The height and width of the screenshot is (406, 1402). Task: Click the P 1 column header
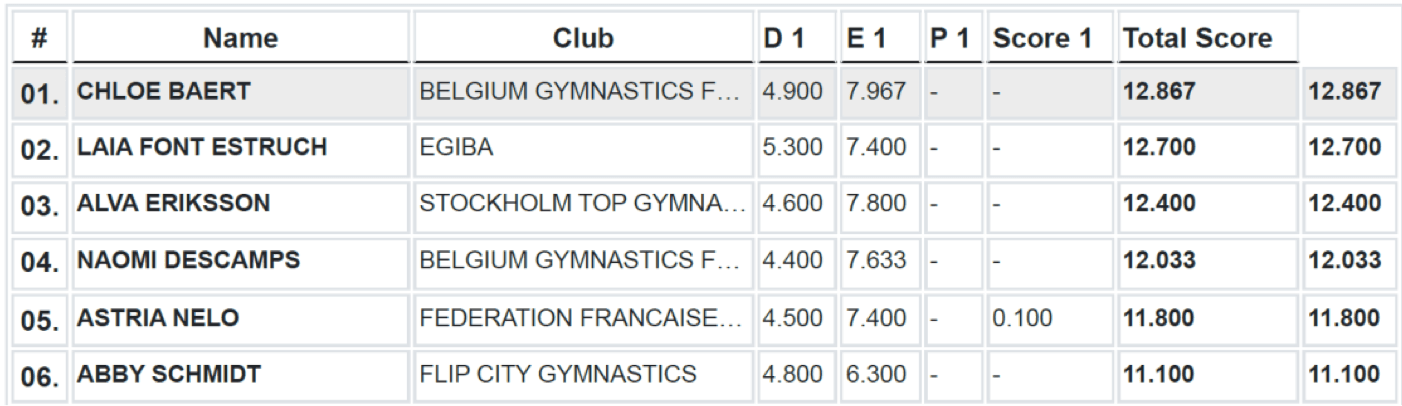click(x=952, y=39)
